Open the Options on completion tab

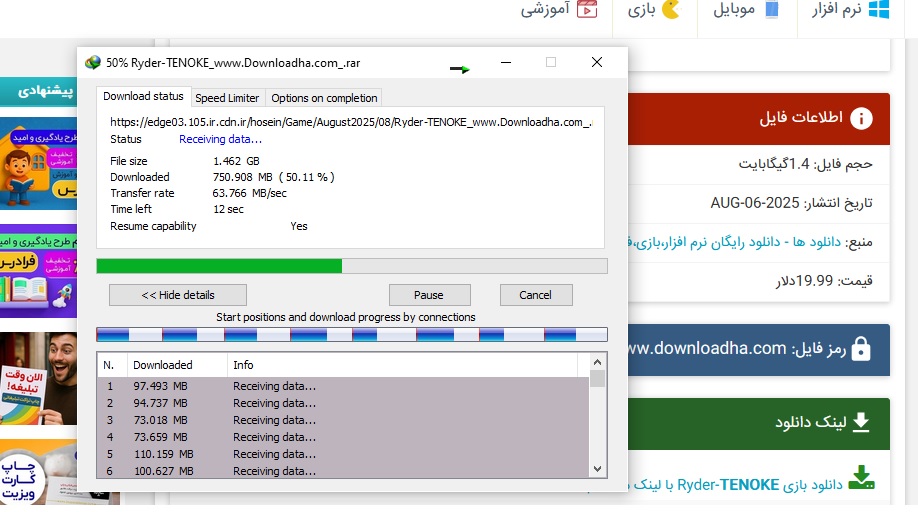coord(324,98)
